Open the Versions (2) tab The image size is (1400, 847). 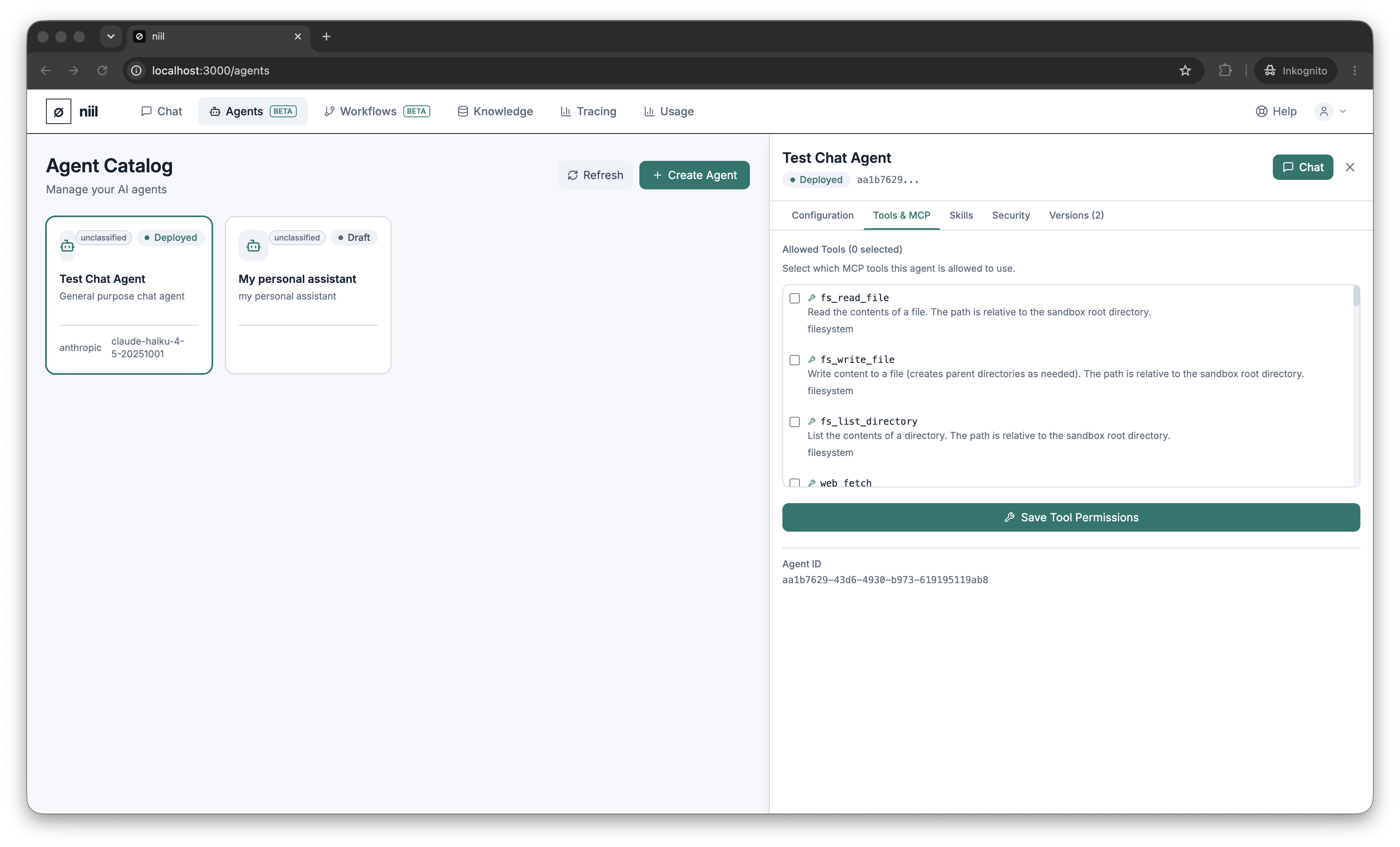(1076, 215)
